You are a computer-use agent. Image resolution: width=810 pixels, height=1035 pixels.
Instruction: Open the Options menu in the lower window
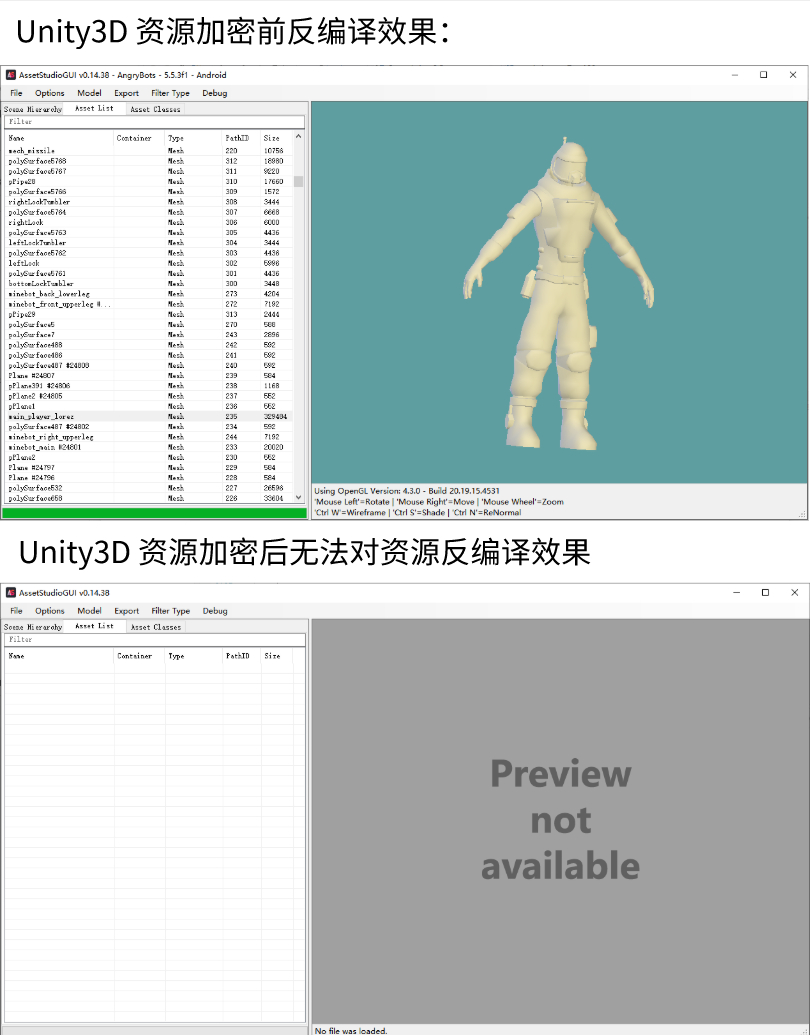(50, 611)
